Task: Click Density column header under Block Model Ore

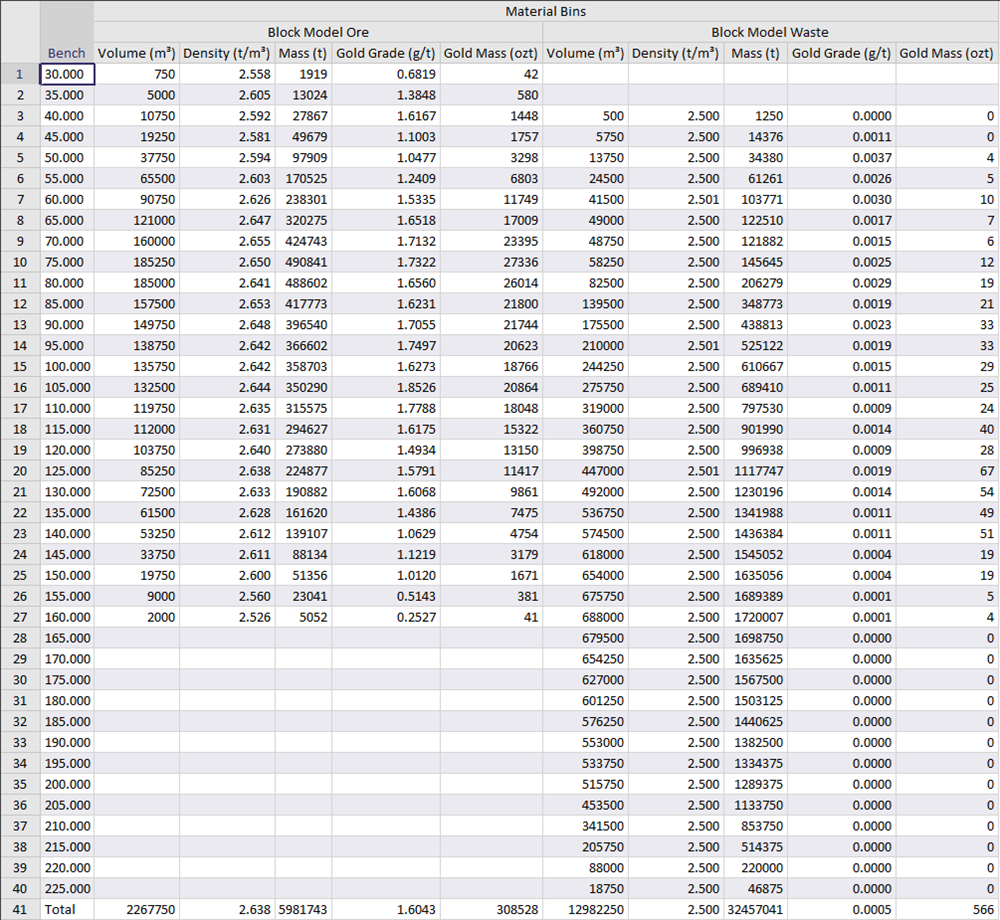Action: click(225, 53)
